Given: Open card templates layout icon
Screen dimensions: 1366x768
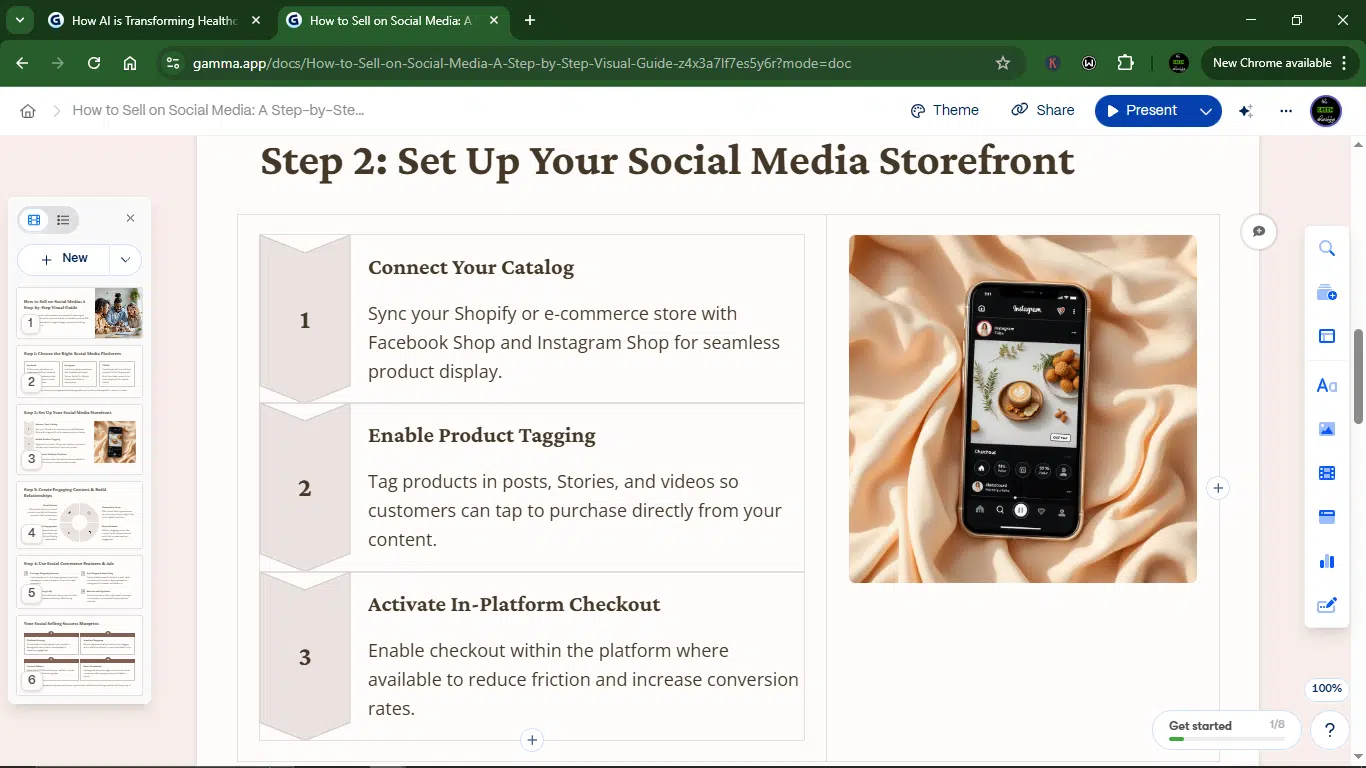Looking at the screenshot, I should 1327,337.
